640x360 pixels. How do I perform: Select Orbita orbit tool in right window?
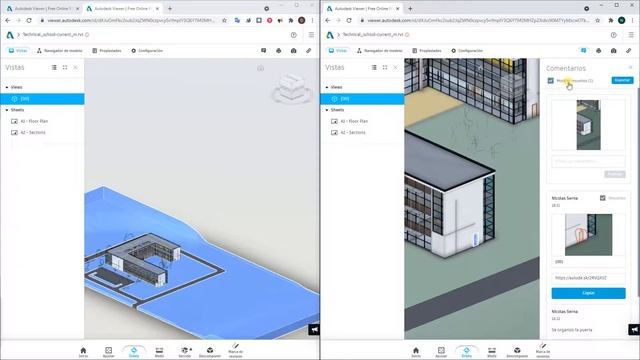point(467,352)
